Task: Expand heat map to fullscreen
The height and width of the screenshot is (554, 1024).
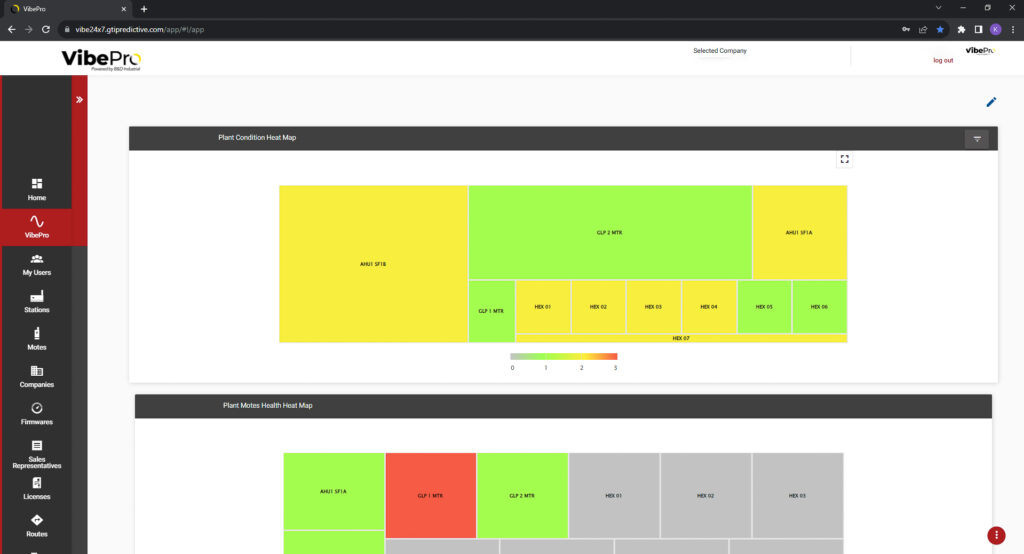Action: (x=845, y=159)
